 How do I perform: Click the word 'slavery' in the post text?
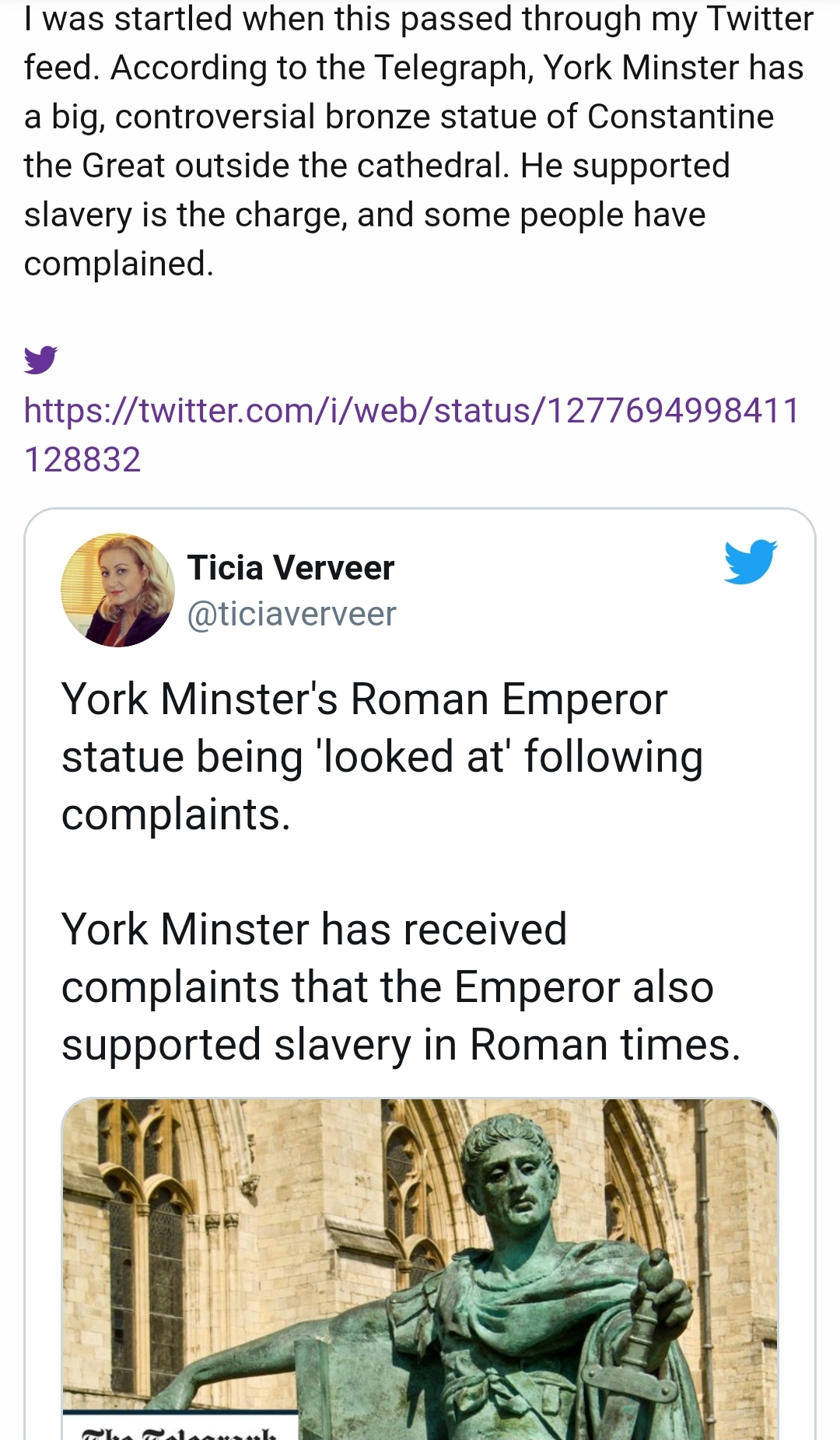tap(78, 215)
